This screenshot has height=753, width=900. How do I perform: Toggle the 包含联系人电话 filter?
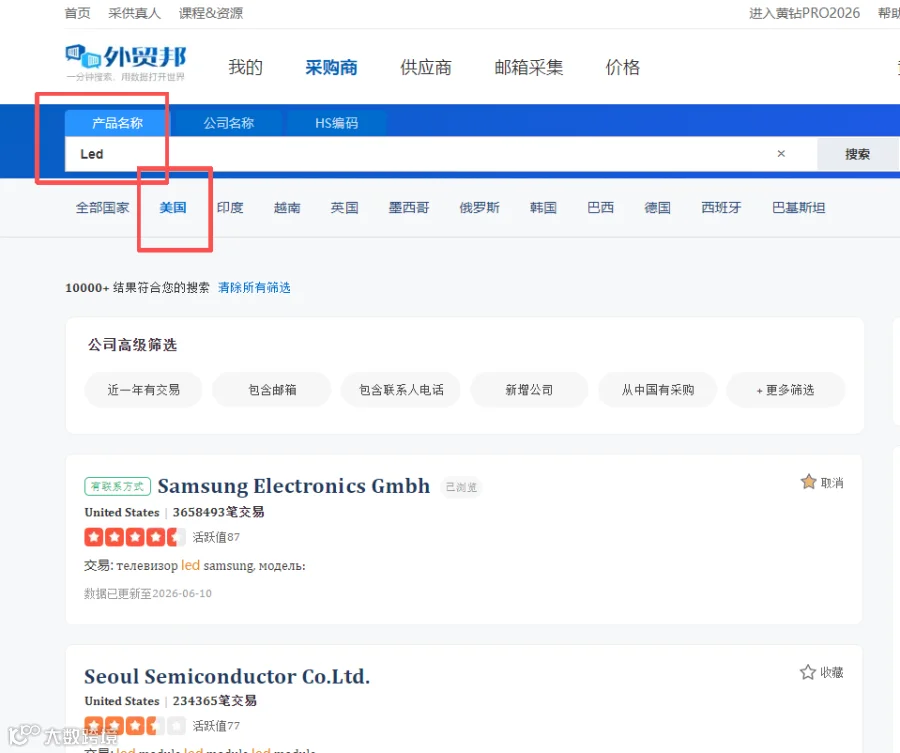pyautogui.click(x=401, y=390)
